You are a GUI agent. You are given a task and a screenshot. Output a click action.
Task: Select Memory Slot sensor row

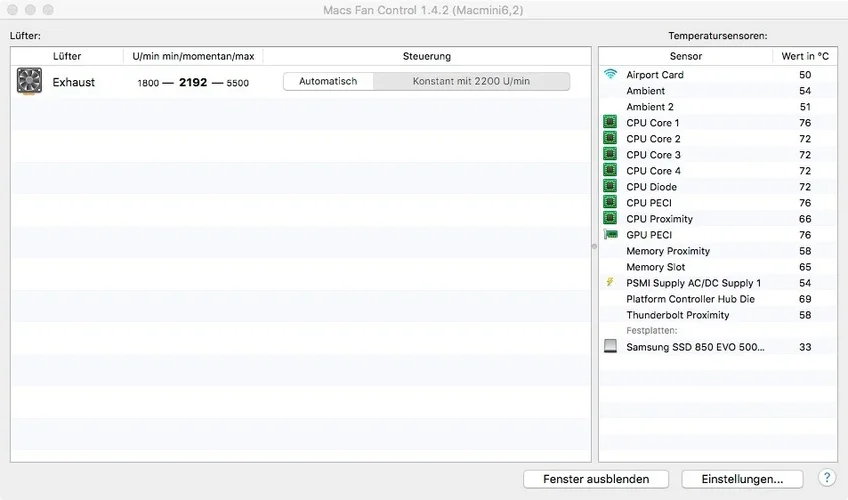tap(718, 267)
